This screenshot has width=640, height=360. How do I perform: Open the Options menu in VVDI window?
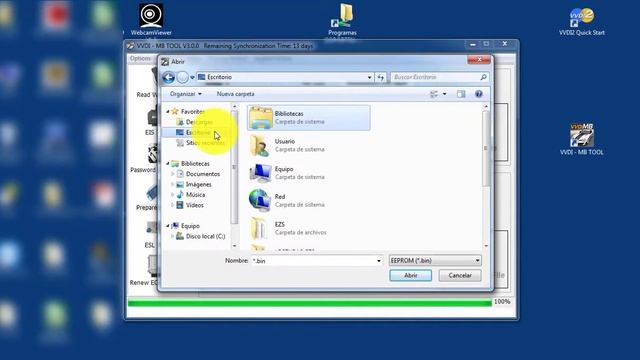point(140,59)
